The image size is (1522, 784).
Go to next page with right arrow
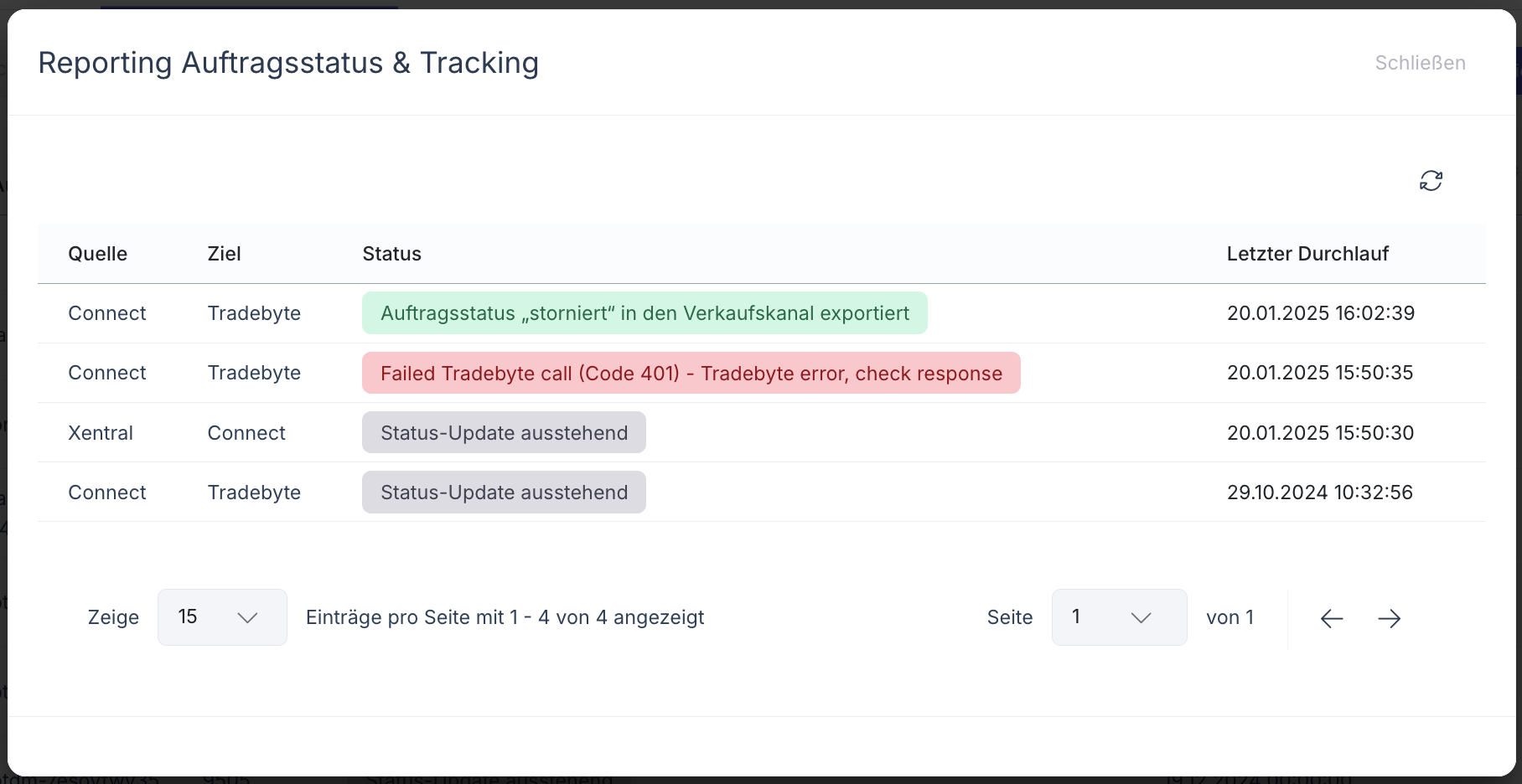pyautogui.click(x=1389, y=618)
